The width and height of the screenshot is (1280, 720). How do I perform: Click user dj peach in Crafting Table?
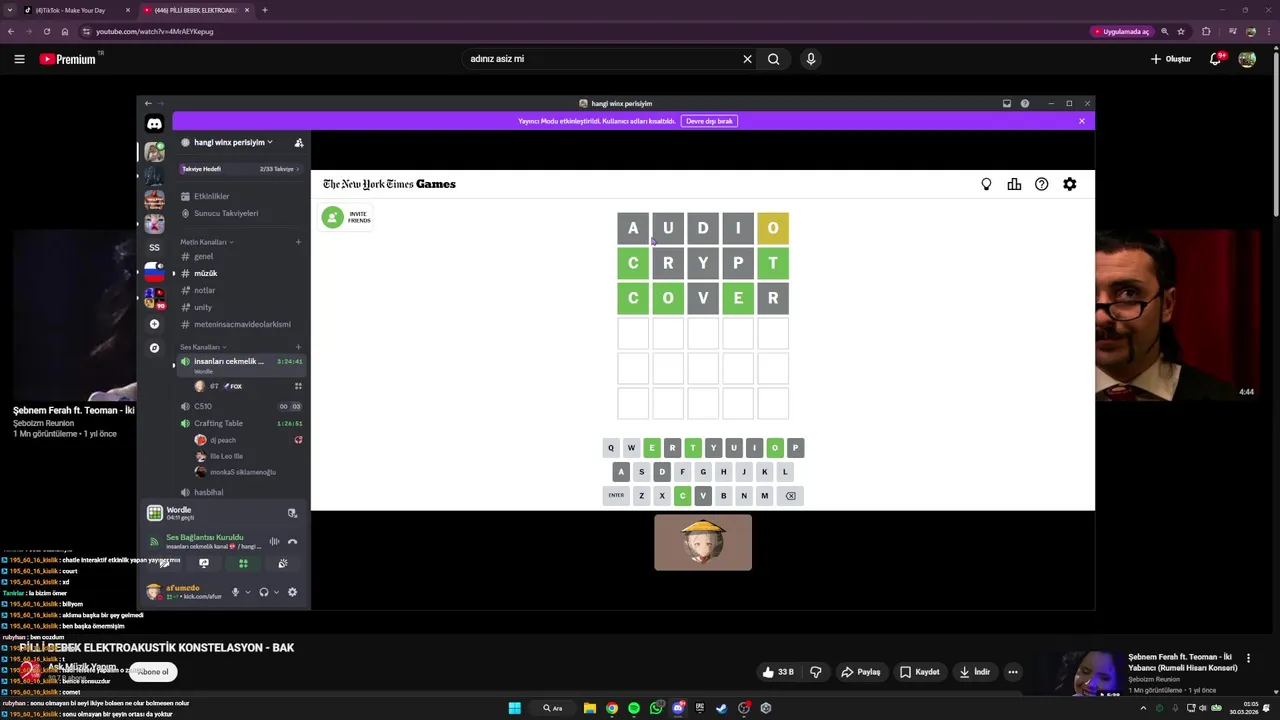(x=248, y=440)
